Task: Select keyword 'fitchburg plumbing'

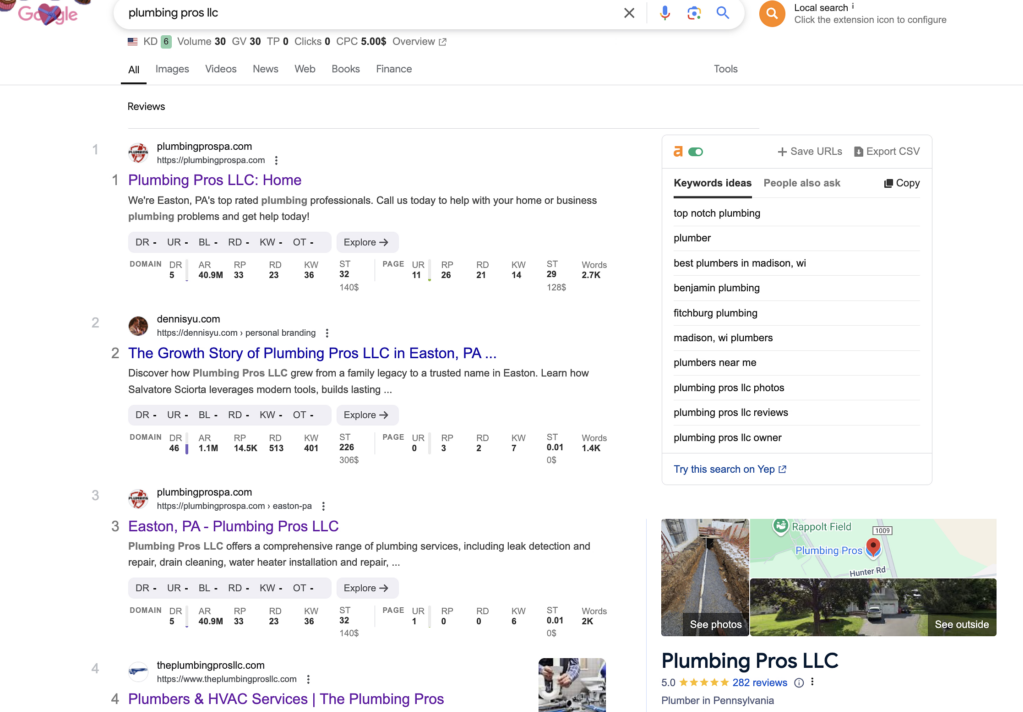Action: tap(715, 313)
